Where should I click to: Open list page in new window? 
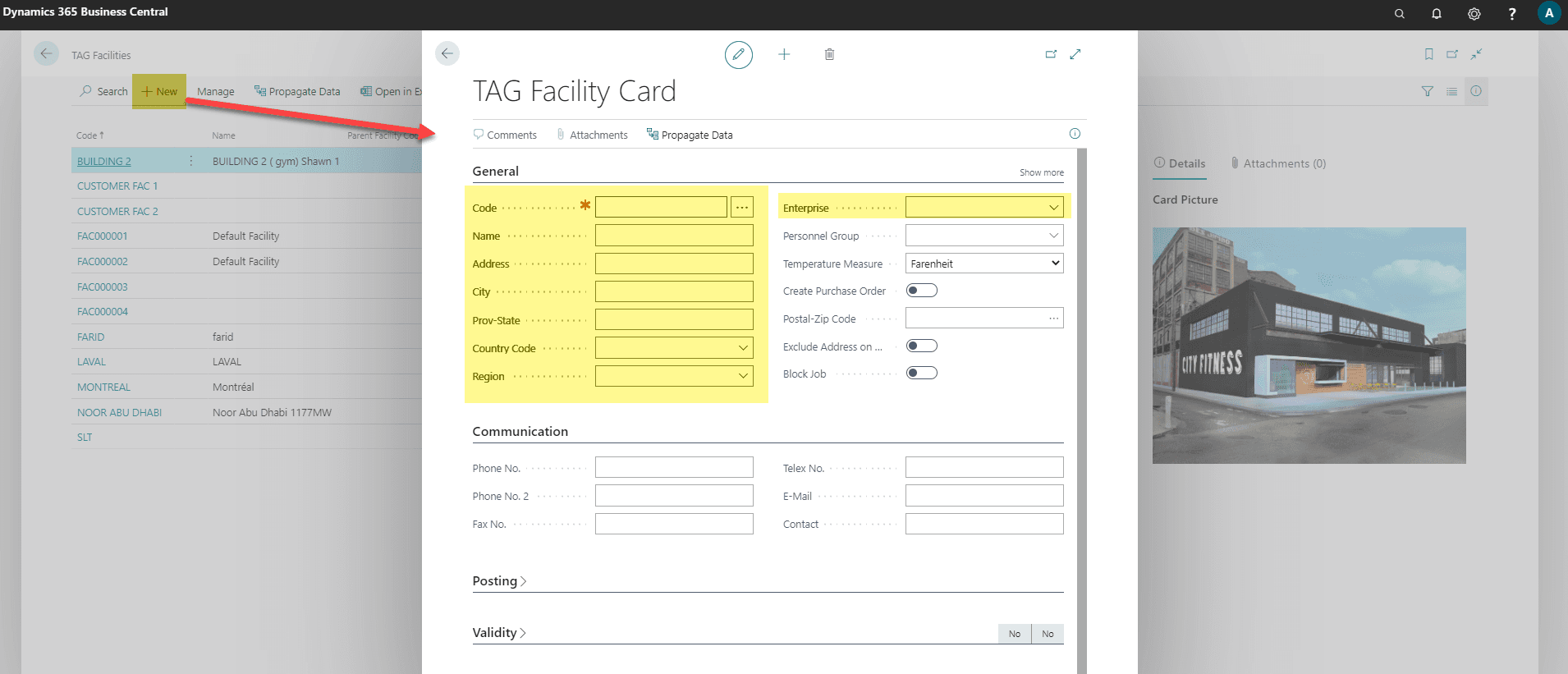click(x=1452, y=54)
